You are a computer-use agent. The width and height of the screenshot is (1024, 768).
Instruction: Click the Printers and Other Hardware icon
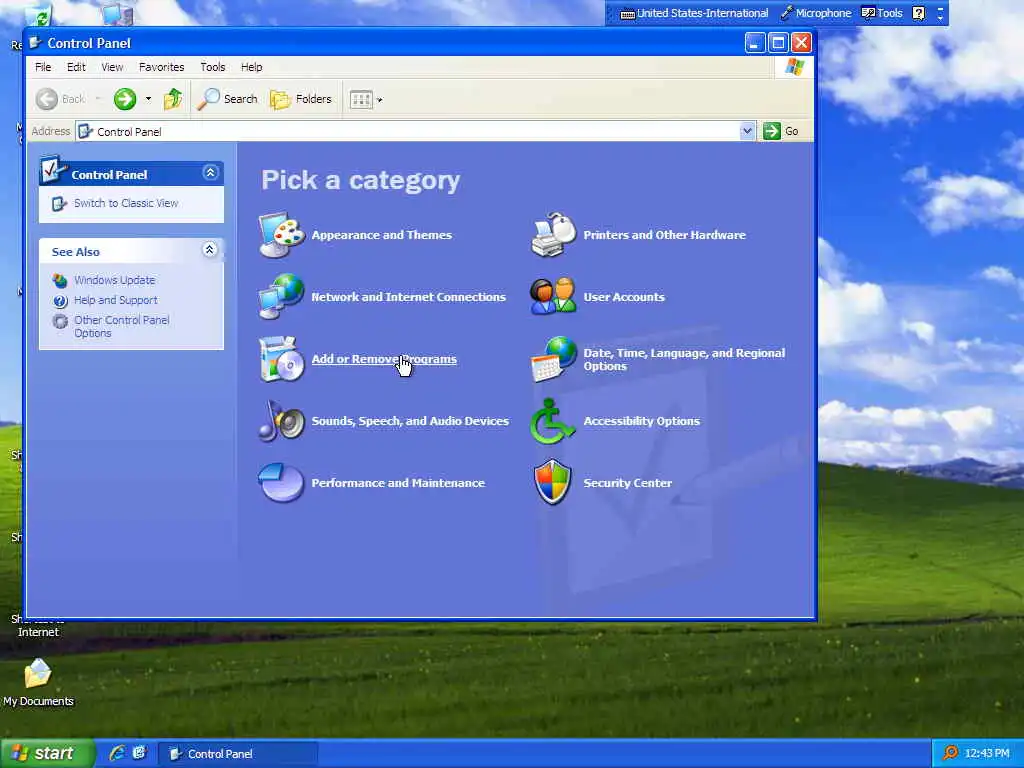point(553,235)
